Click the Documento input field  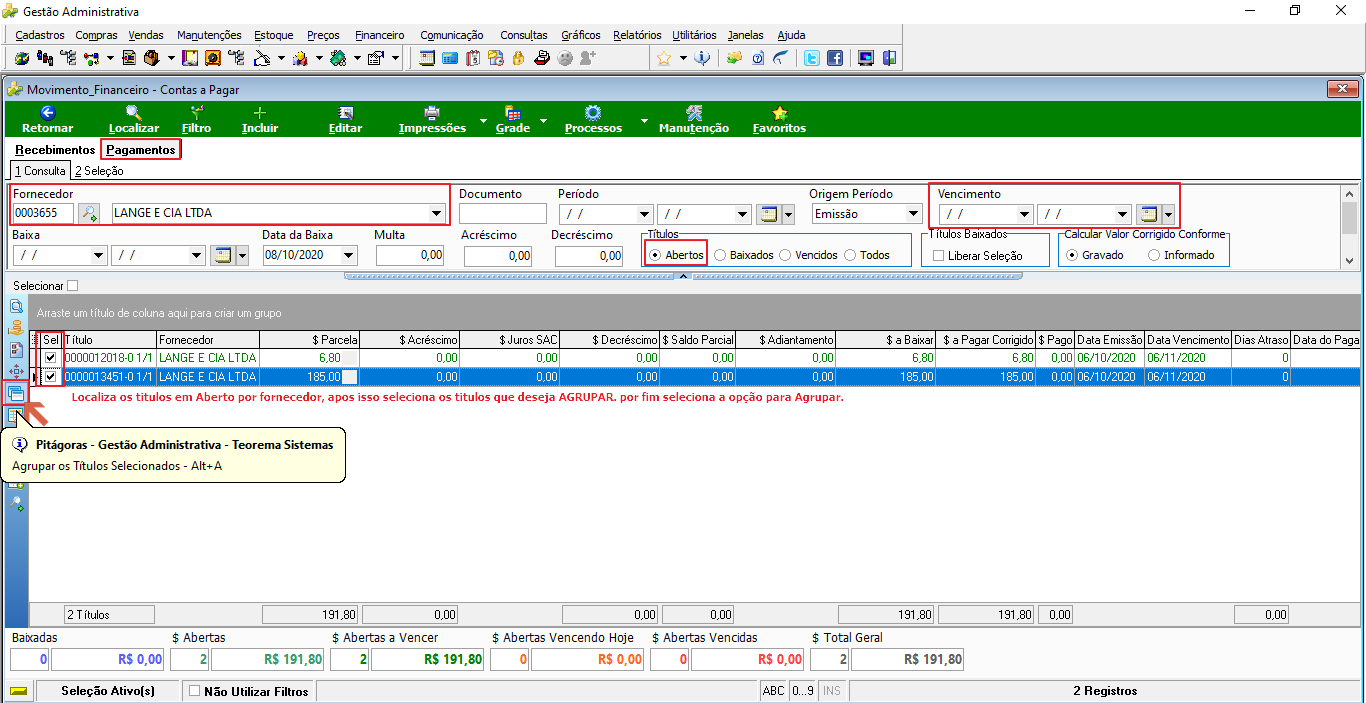pos(503,213)
